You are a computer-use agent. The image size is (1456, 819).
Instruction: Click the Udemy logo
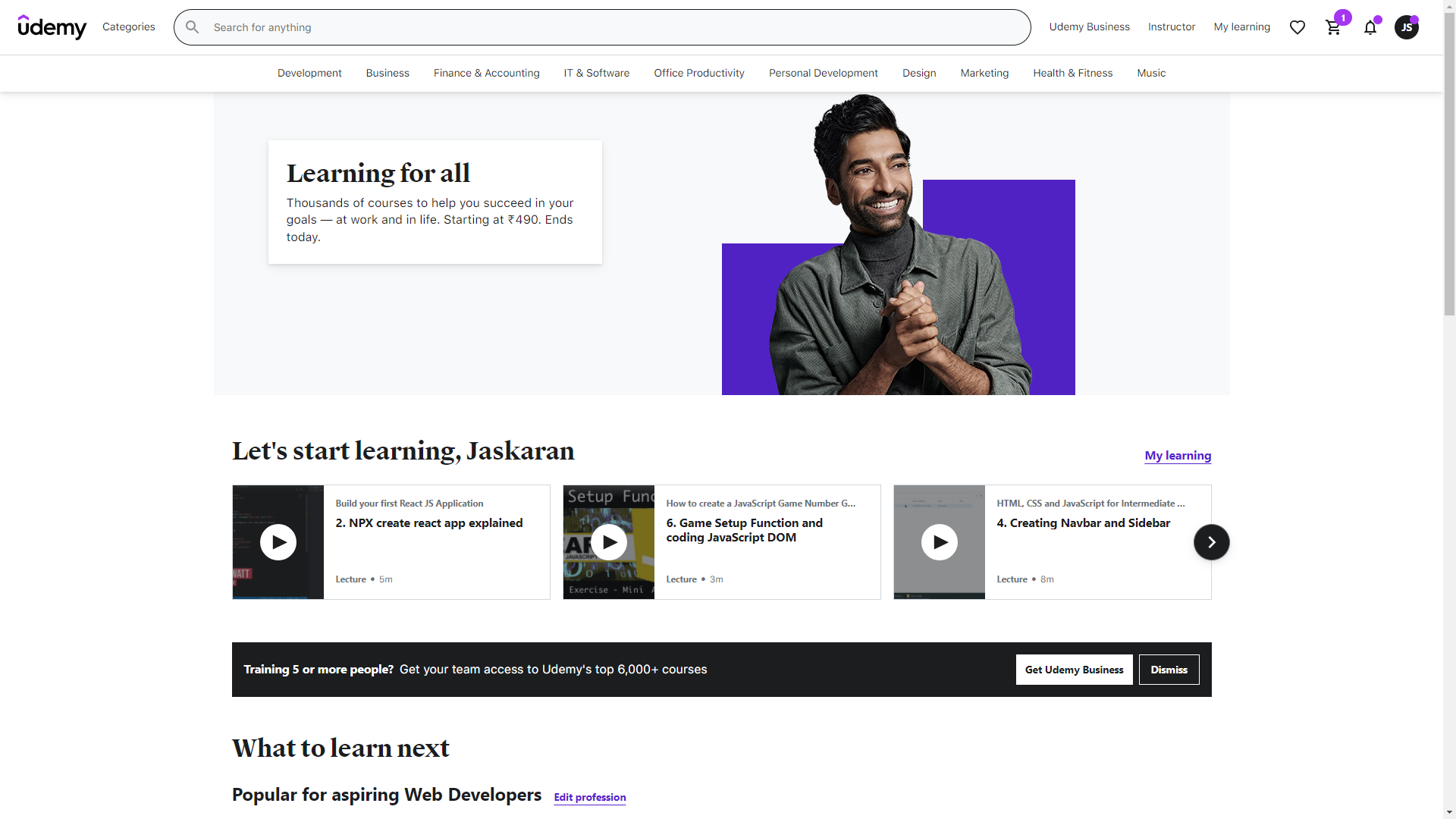[x=52, y=27]
